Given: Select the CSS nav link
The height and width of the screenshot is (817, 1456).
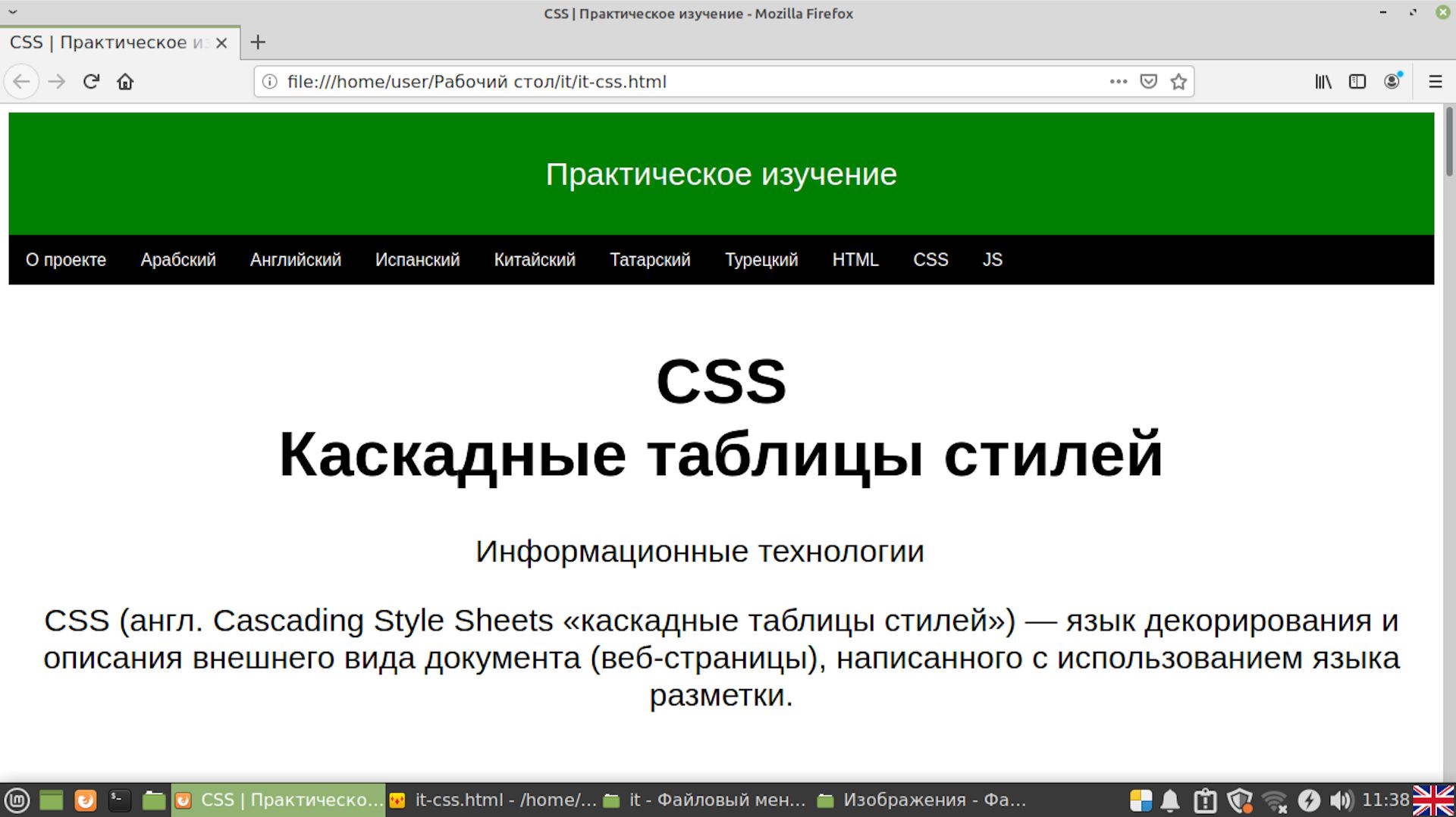Looking at the screenshot, I should tap(930, 260).
